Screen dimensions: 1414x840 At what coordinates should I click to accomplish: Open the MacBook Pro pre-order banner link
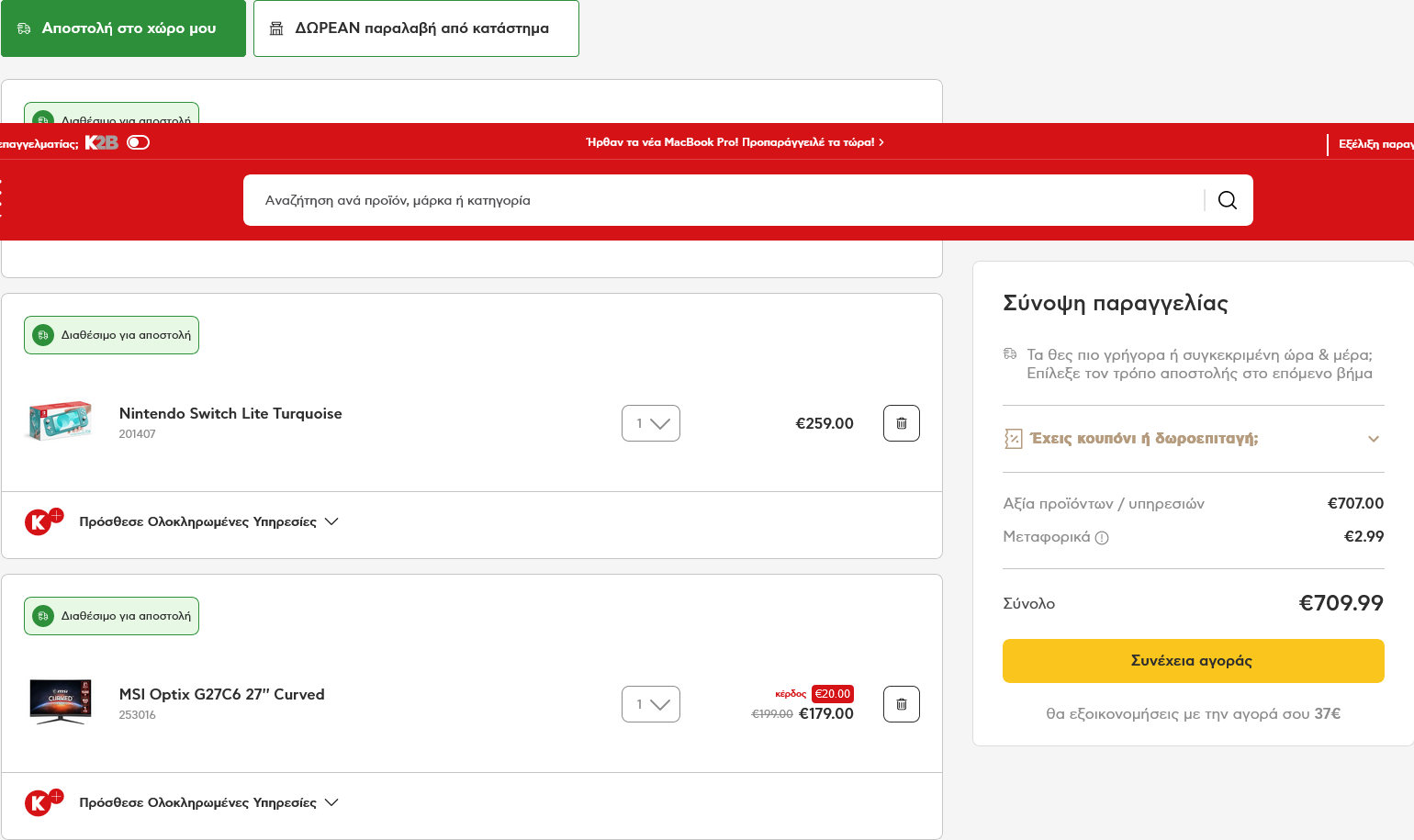point(735,142)
